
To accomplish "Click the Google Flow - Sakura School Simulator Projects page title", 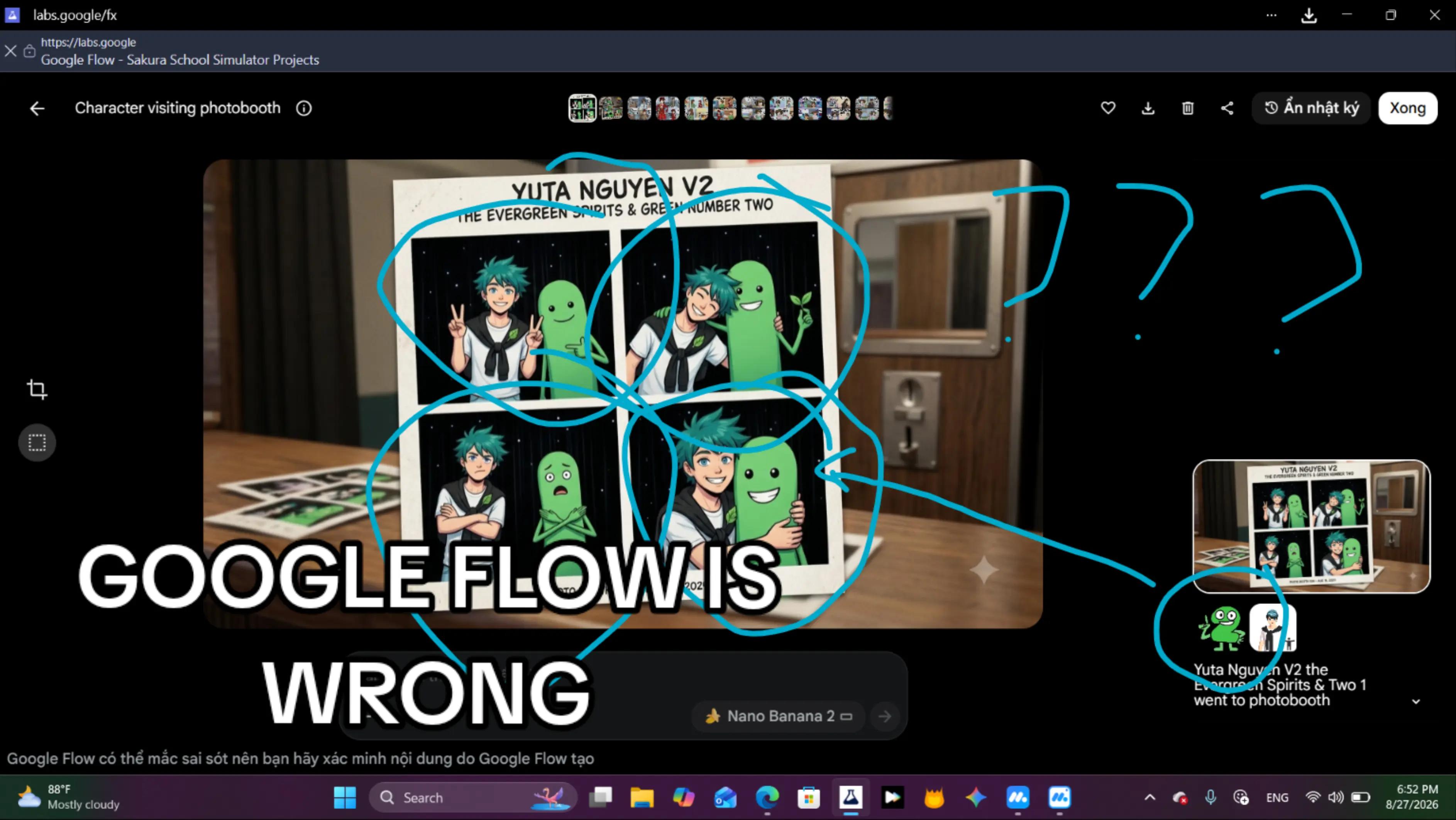I will 180,60.
